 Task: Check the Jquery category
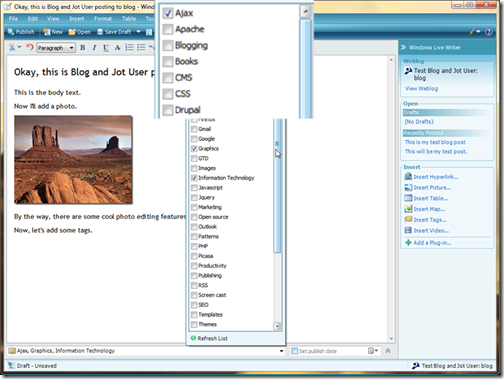(194, 197)
